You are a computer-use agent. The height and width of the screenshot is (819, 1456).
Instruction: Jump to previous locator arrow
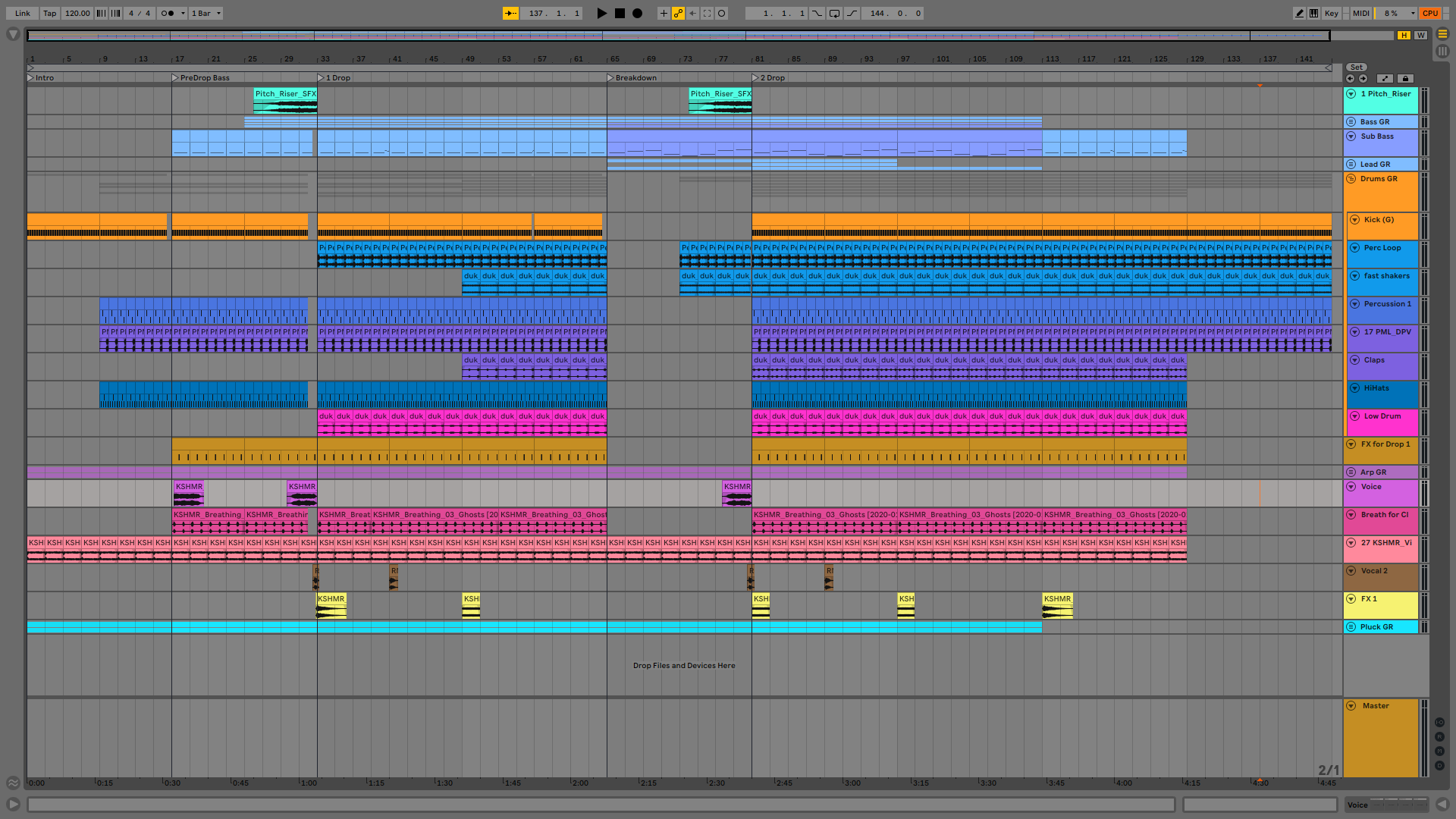tap(1350, 78)
